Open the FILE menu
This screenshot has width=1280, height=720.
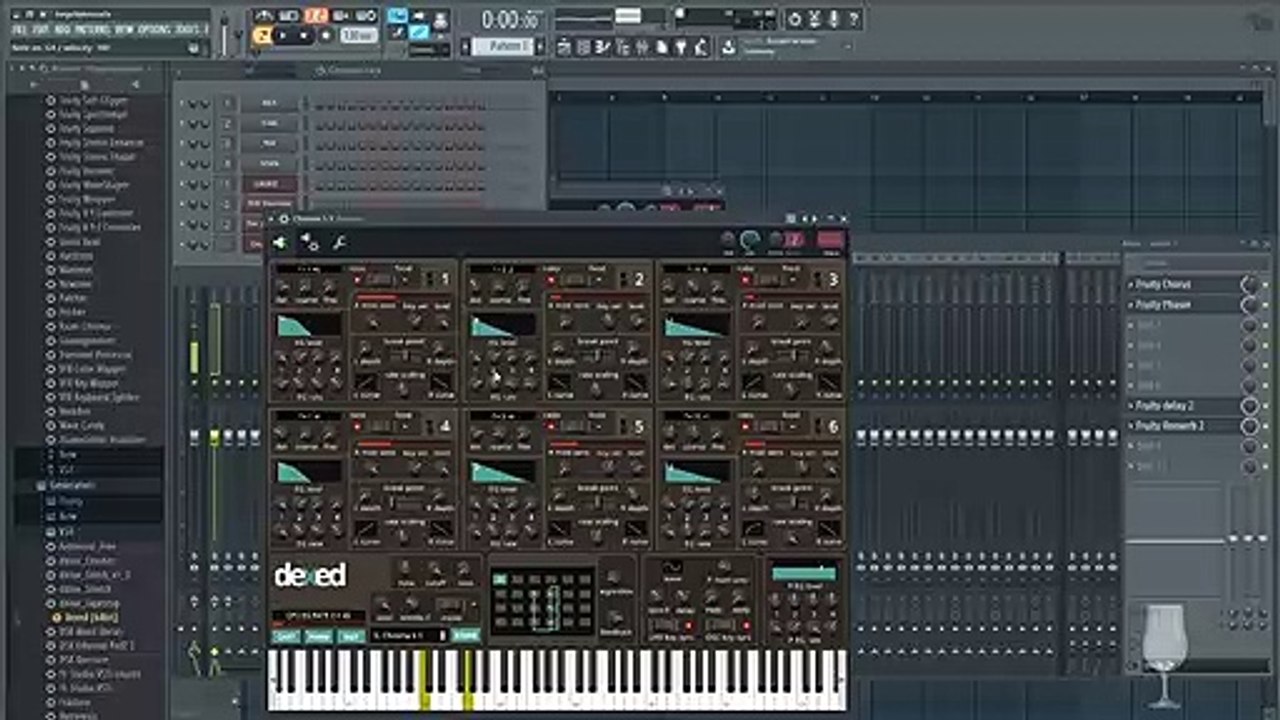tap(20, 30)
